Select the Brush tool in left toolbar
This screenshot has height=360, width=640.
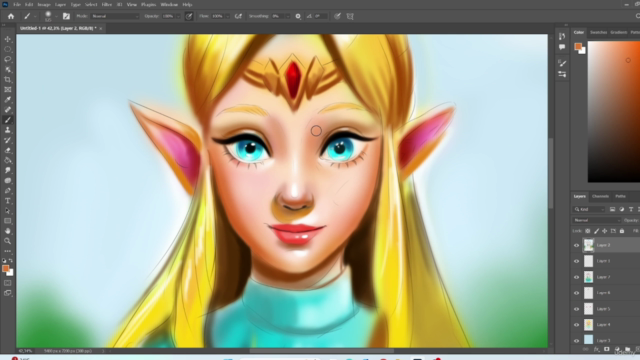pos(7,120)
